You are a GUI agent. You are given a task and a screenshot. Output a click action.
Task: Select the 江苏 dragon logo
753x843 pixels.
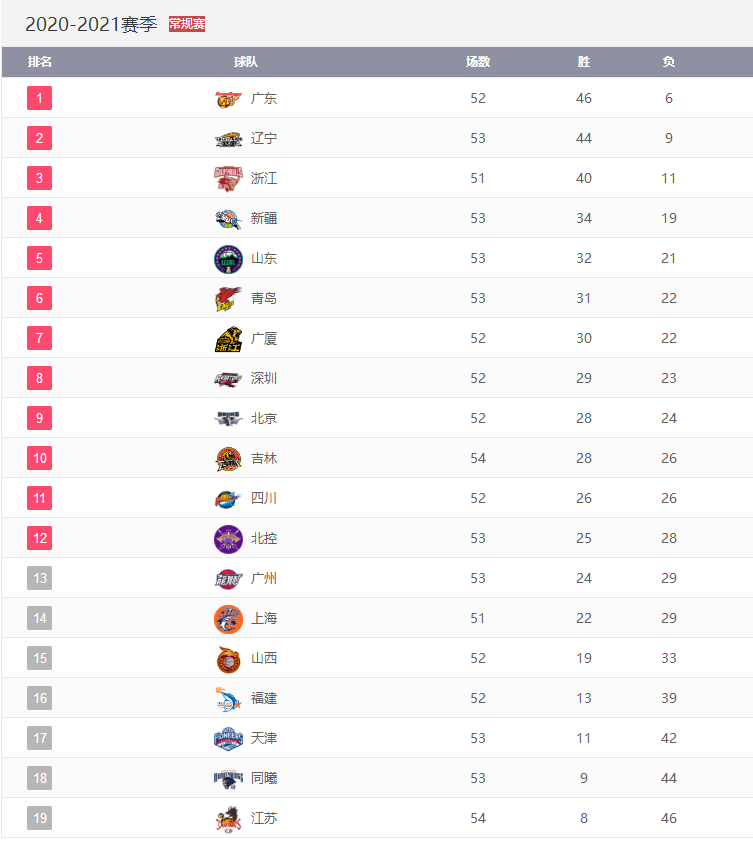(x=228, y=819)
